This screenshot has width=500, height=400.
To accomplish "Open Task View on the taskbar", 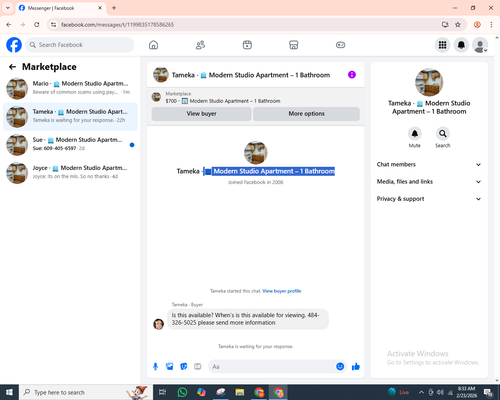I will 163,392.
